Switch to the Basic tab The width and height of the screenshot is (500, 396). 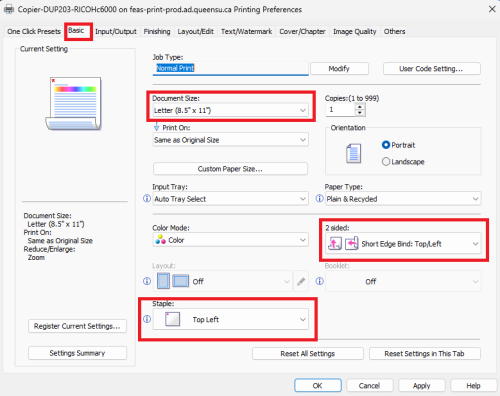point(76,31)
